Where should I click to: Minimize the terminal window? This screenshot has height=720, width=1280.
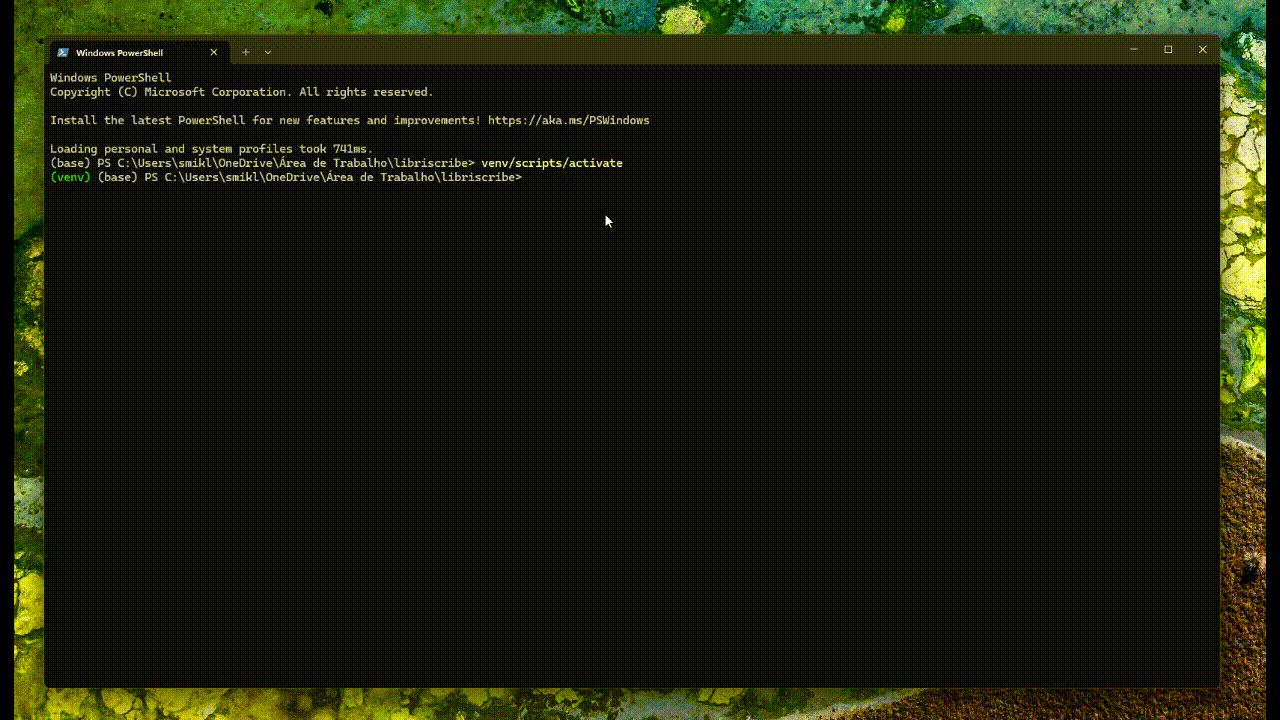point(1134,49)
